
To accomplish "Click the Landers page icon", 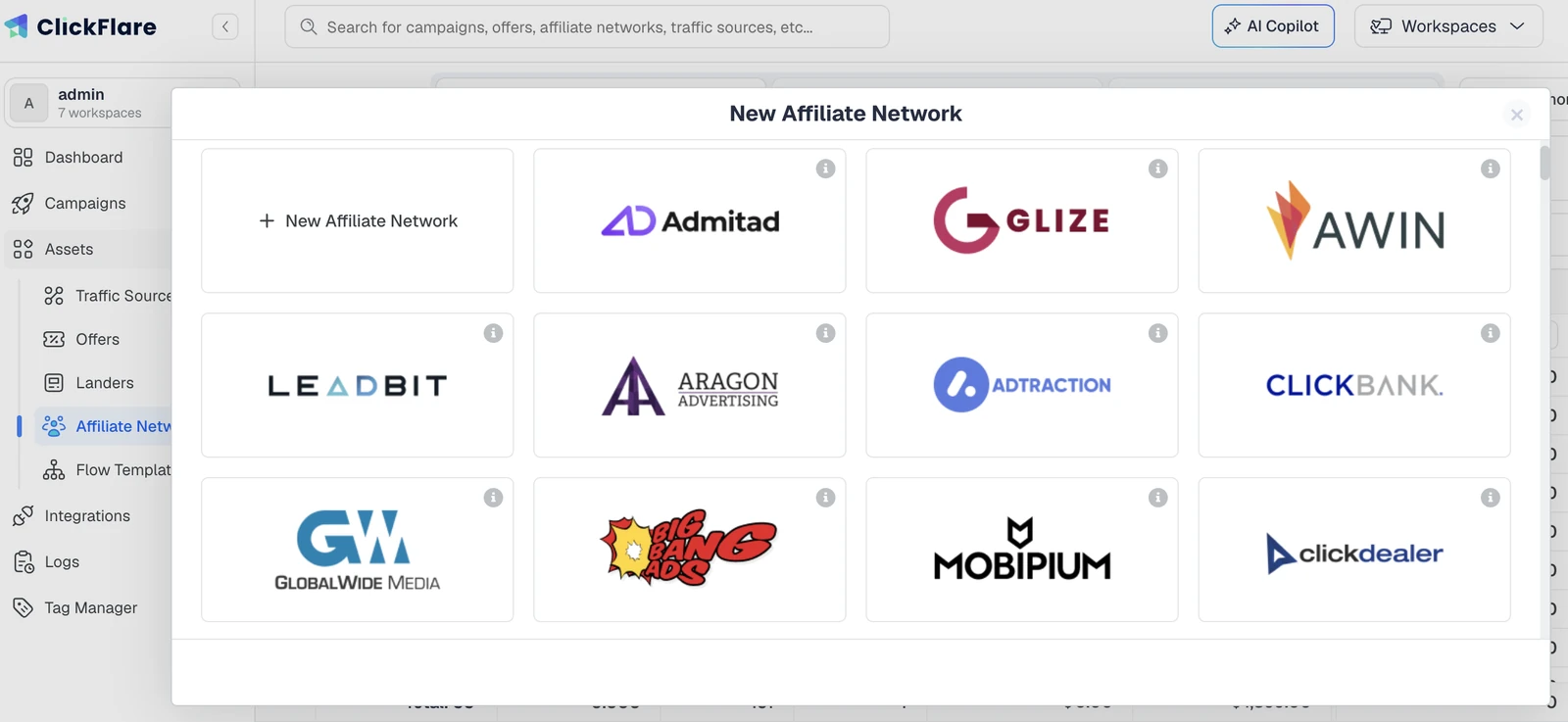I will click(54, 382).
